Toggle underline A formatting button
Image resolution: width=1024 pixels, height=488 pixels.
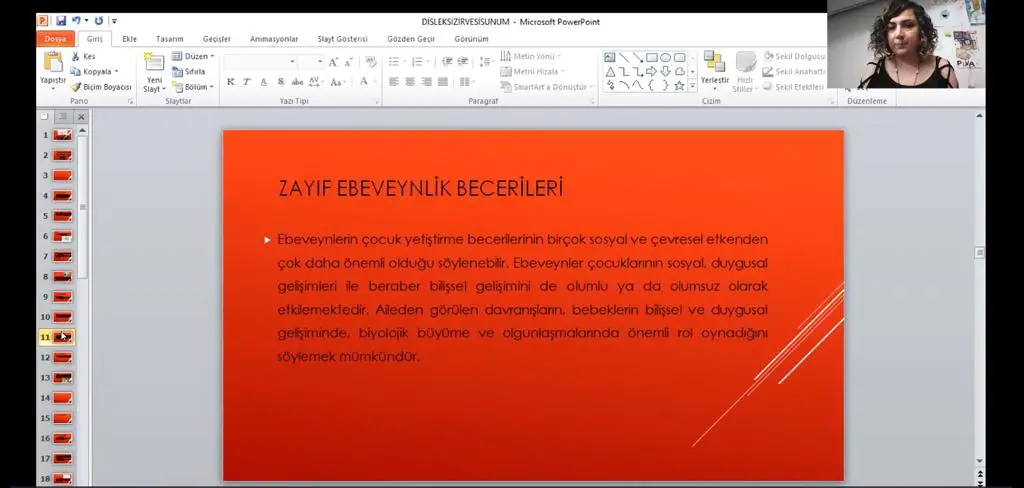click(x=264, y=82)
